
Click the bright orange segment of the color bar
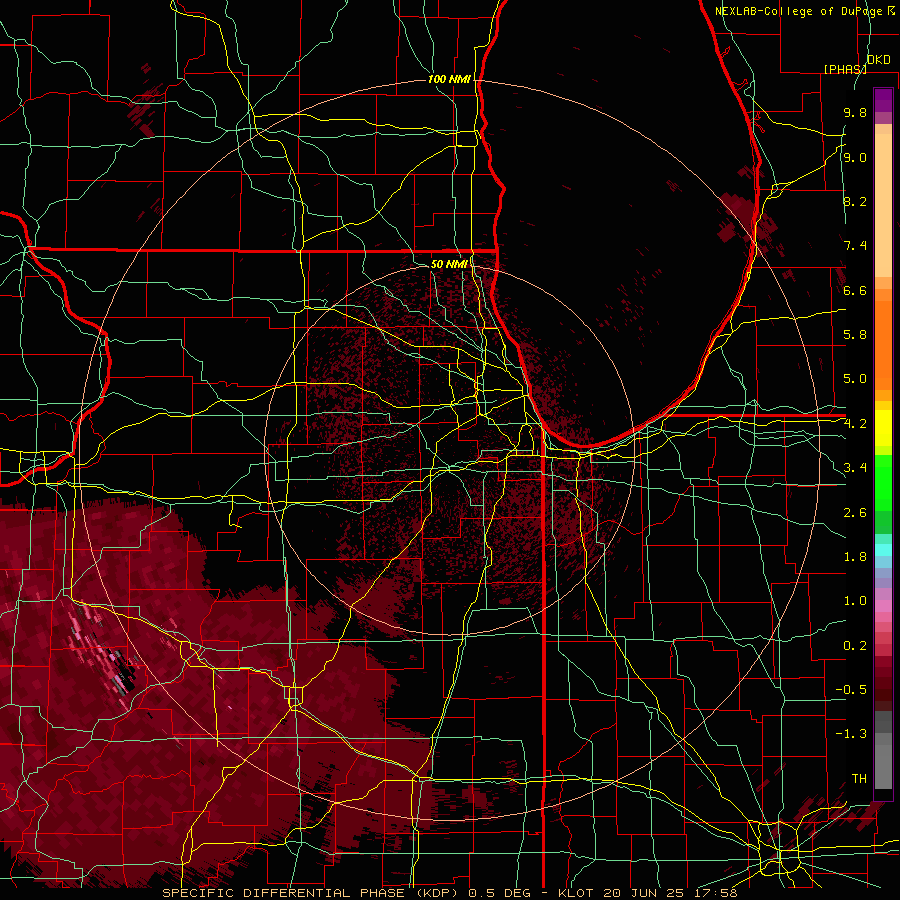coord(883,344)
